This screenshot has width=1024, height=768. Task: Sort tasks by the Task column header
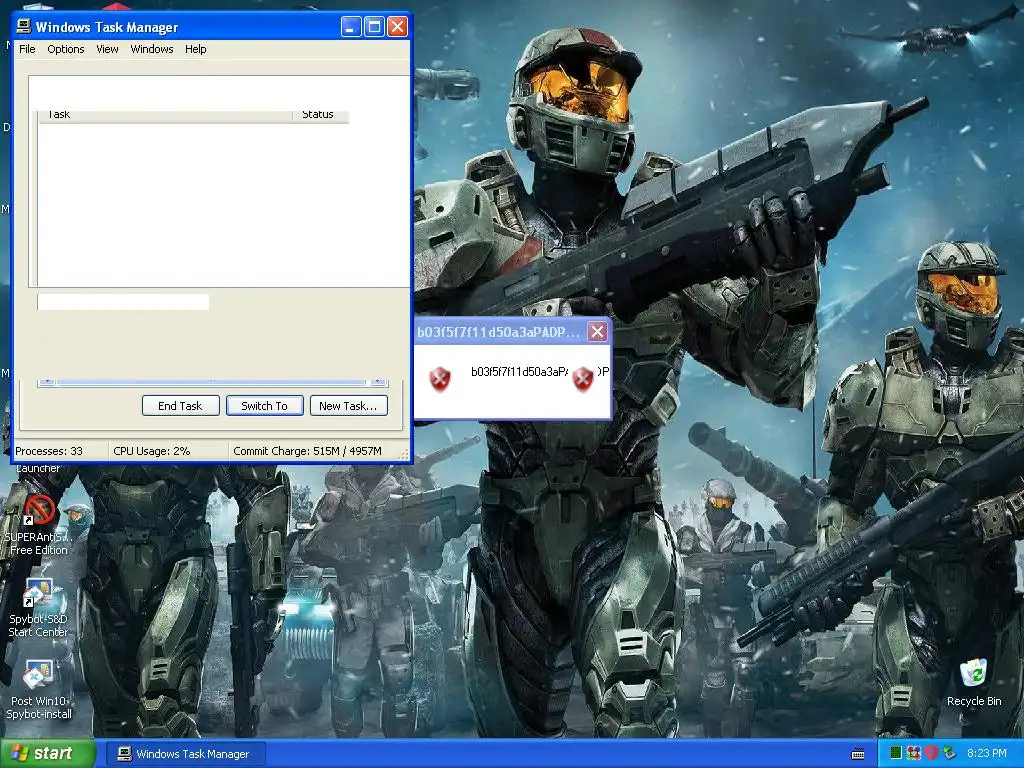(165, 116)
